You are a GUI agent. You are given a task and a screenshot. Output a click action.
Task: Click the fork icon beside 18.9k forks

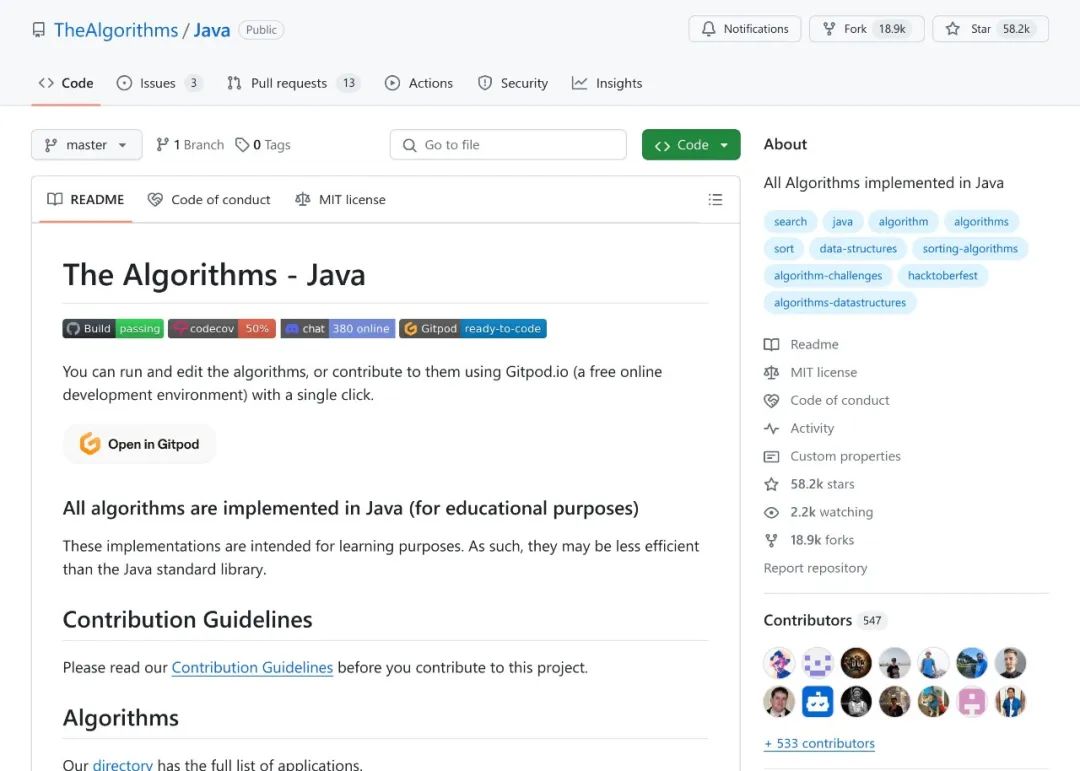pos(771,540)
